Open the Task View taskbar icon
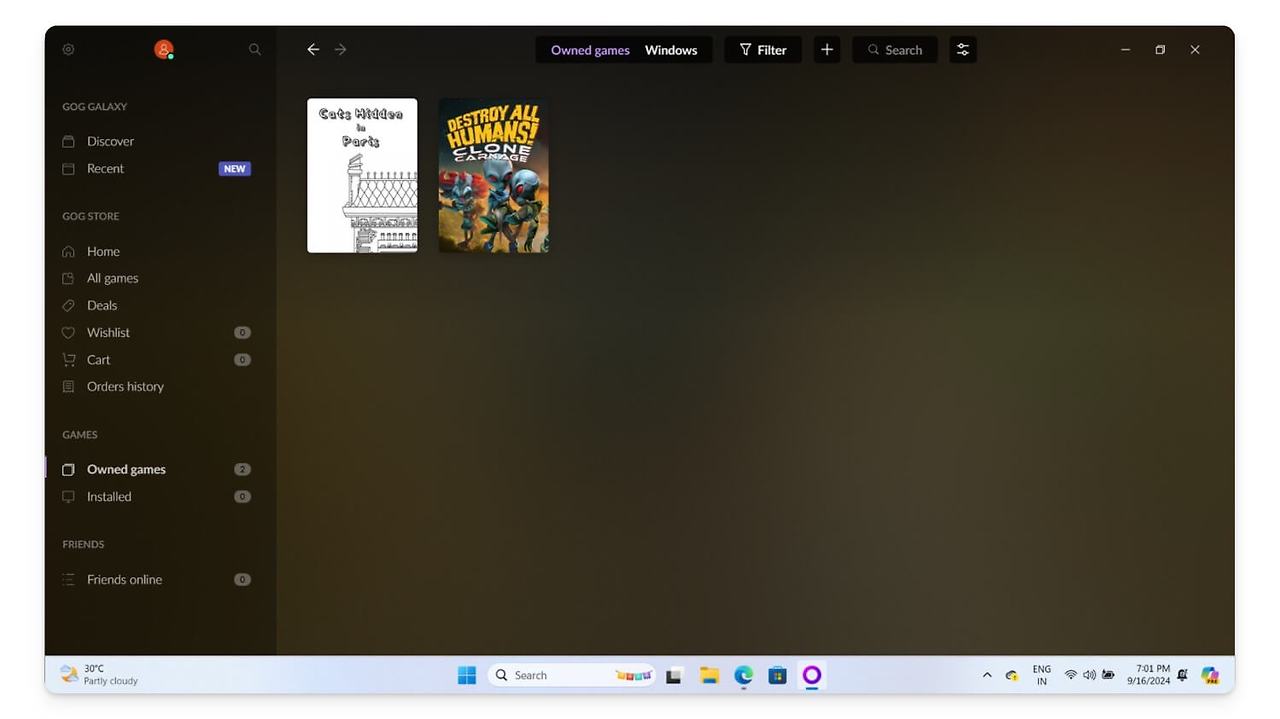 (x=674, y=675)
